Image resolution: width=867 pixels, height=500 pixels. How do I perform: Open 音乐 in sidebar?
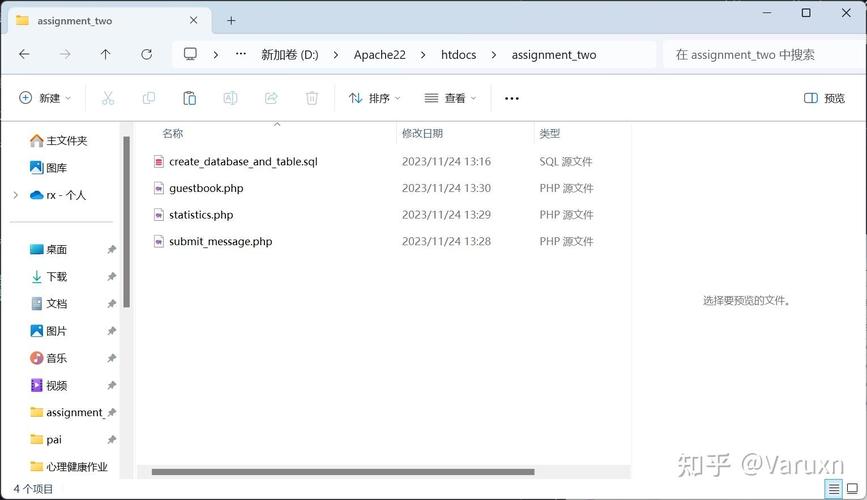[x=48, y=358]
